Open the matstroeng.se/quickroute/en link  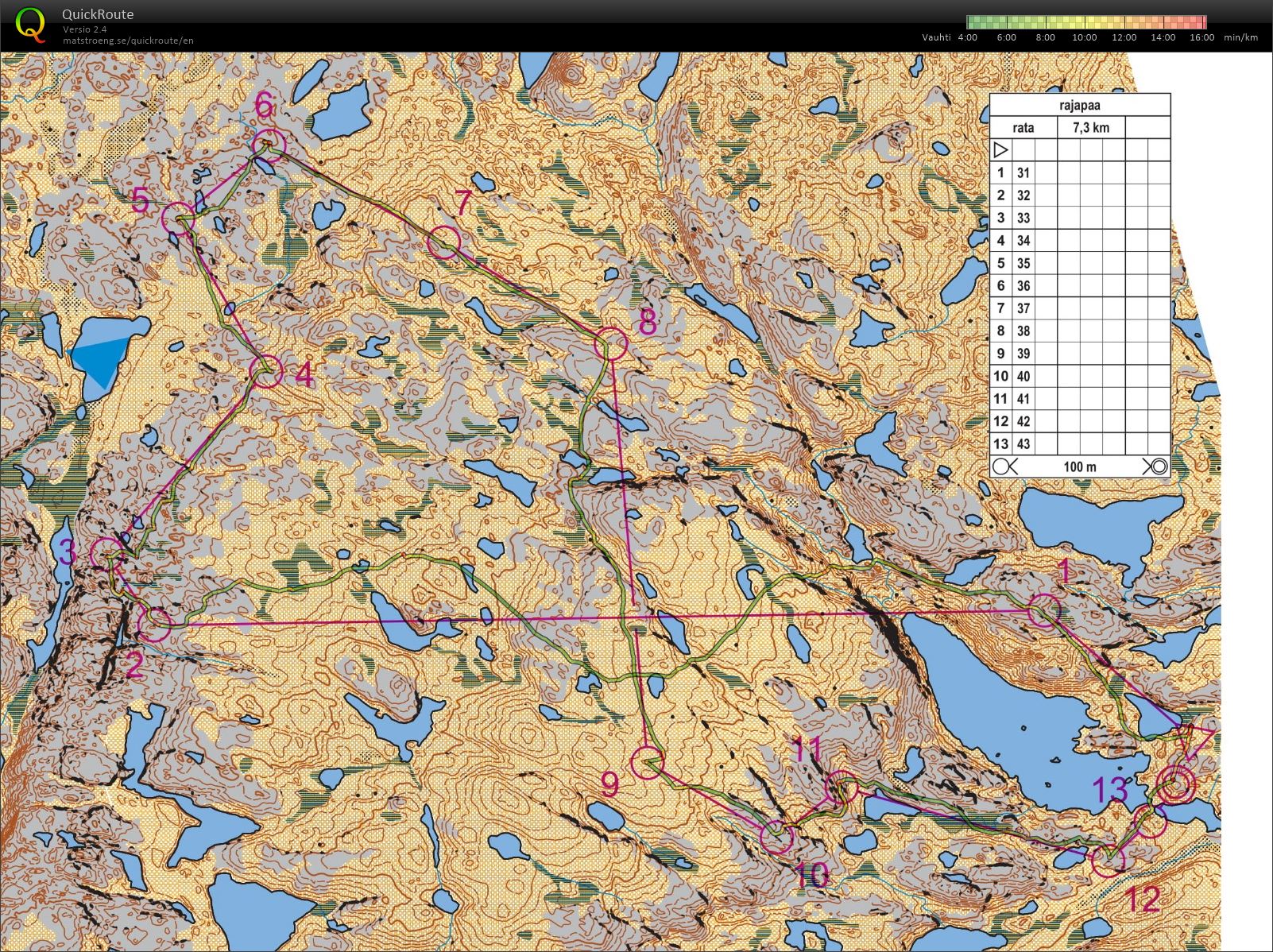click(x=129, y=41)
